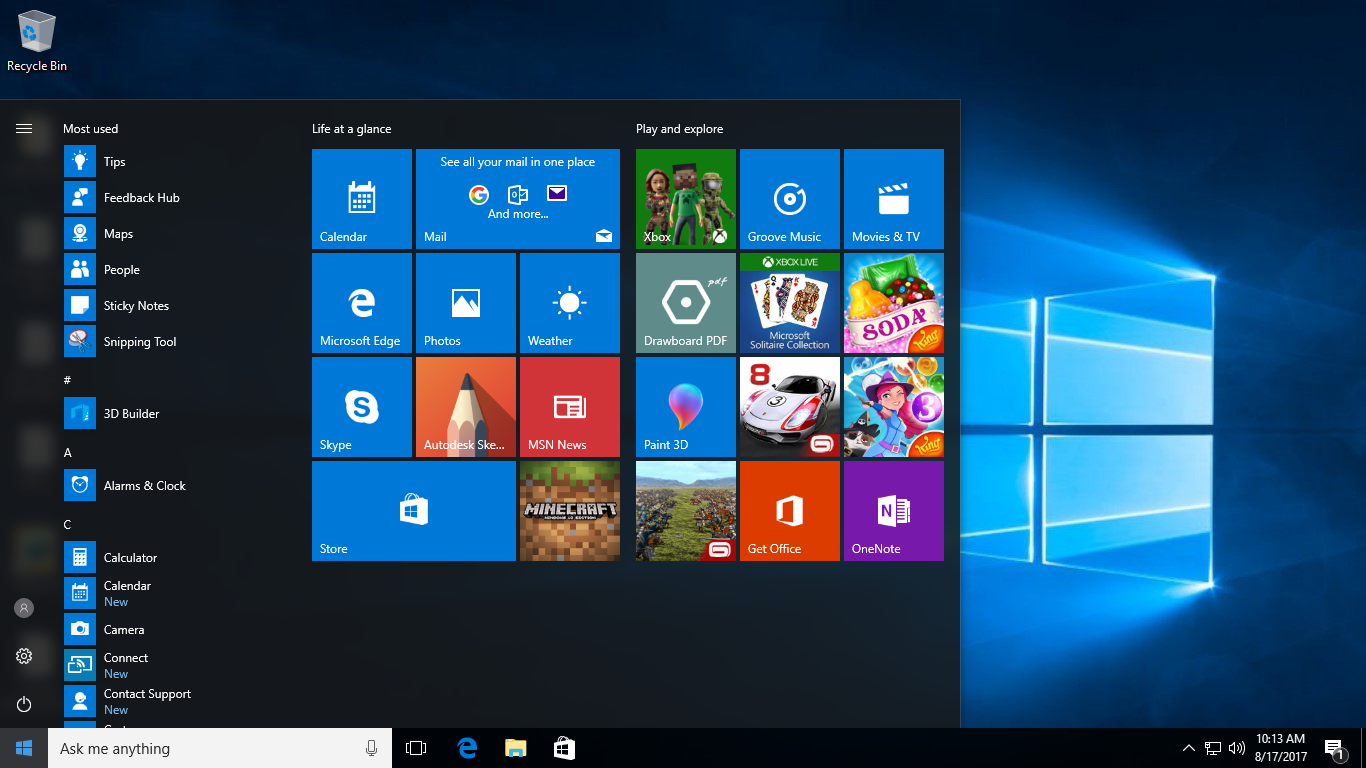Open the clock showing 10:13 AM
Image resolution: width=1366 pixels, height=768 pixels.
tap(1280, 748)
